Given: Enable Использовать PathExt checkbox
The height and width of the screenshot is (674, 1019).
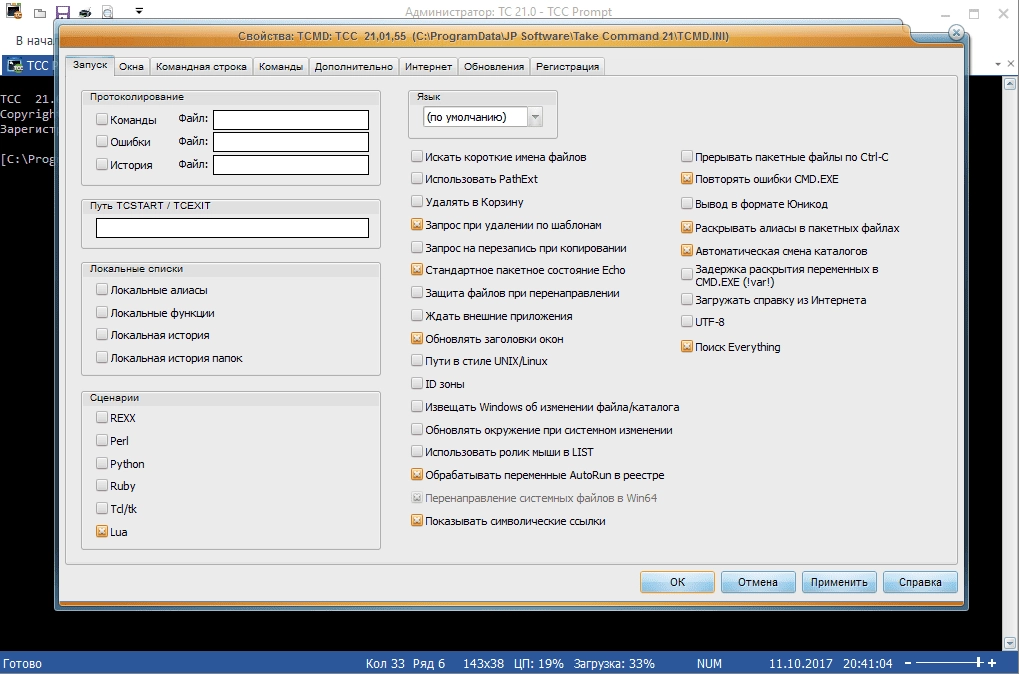Looking at the screenshot, I should coord(417,179).
